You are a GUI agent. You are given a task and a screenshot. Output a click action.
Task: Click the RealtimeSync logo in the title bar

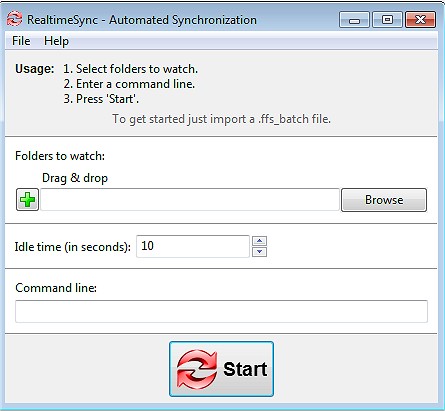point(14,19)
